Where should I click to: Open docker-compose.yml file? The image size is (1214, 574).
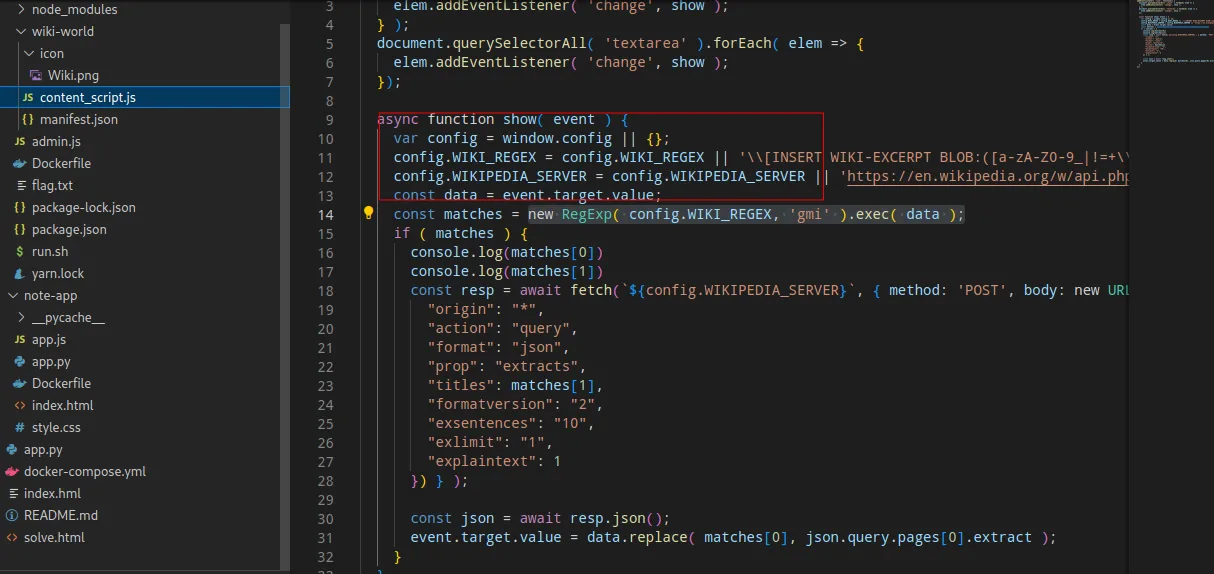(x=84, y=471)
